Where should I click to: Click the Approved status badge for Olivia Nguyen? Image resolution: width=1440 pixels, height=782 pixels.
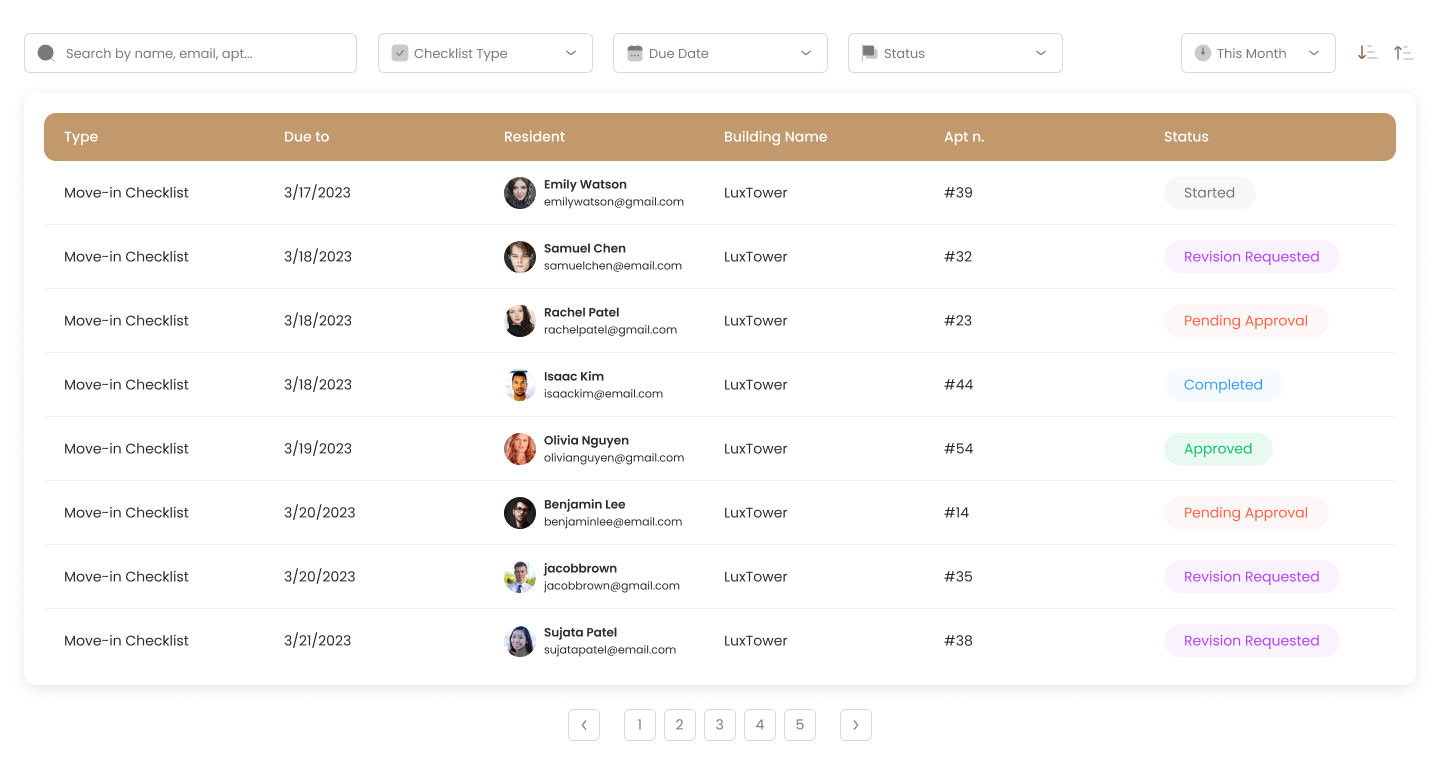(x=1218, y=448)
